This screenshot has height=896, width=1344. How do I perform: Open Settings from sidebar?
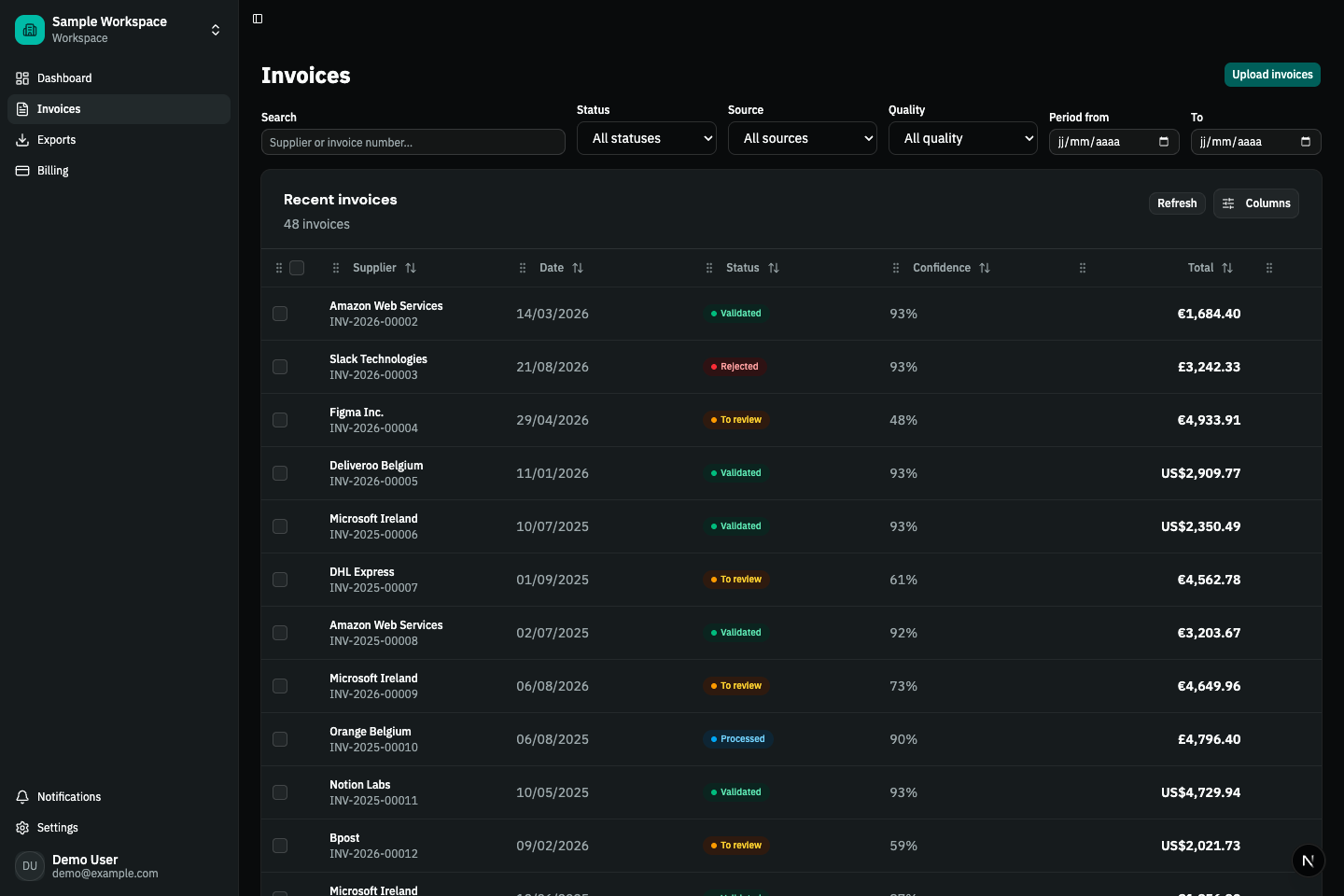pyautogui.click(x=119, y=828)
